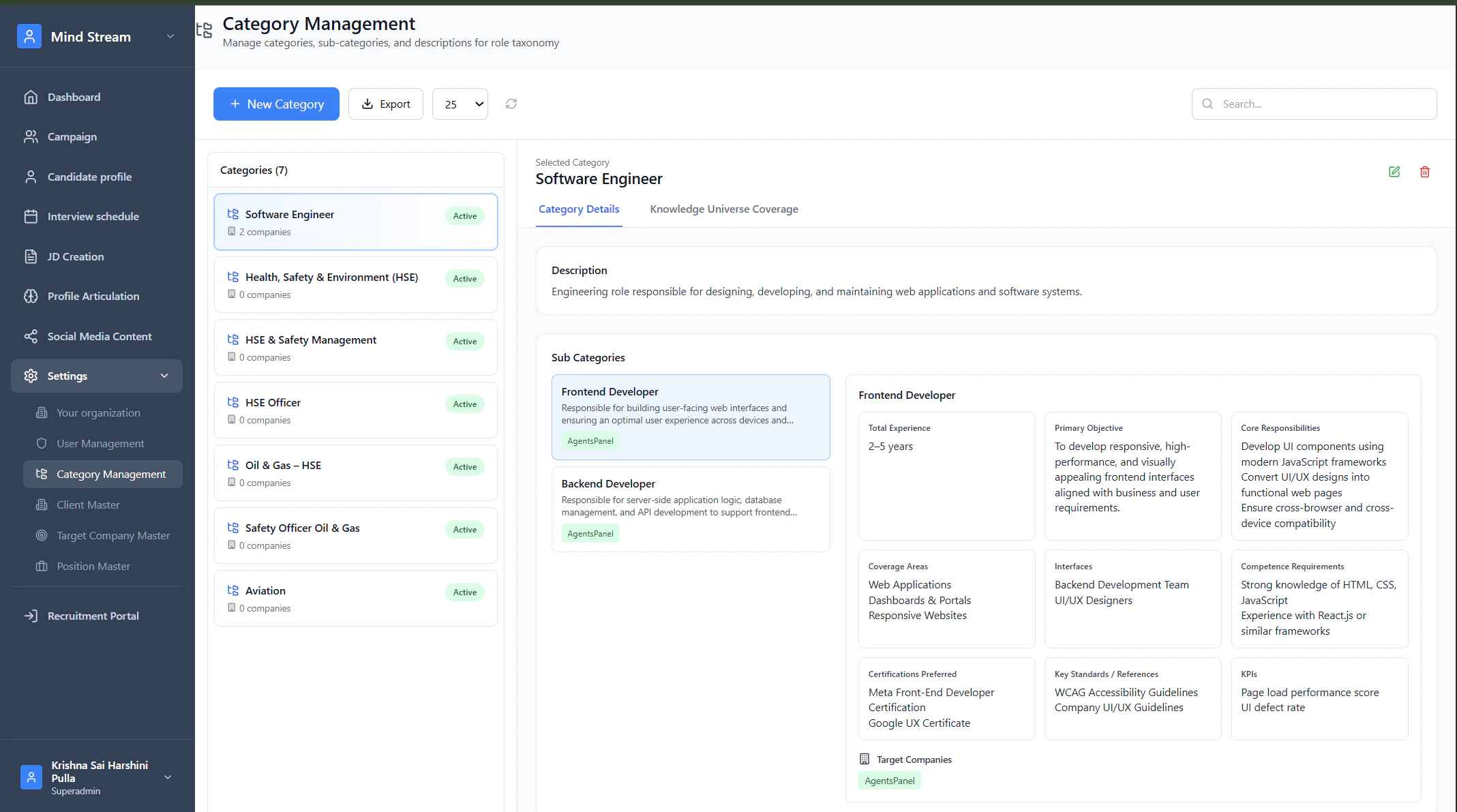Select the Category Details tab
The height and width of the screenshot is (812, 1457).
coord(579,209)
